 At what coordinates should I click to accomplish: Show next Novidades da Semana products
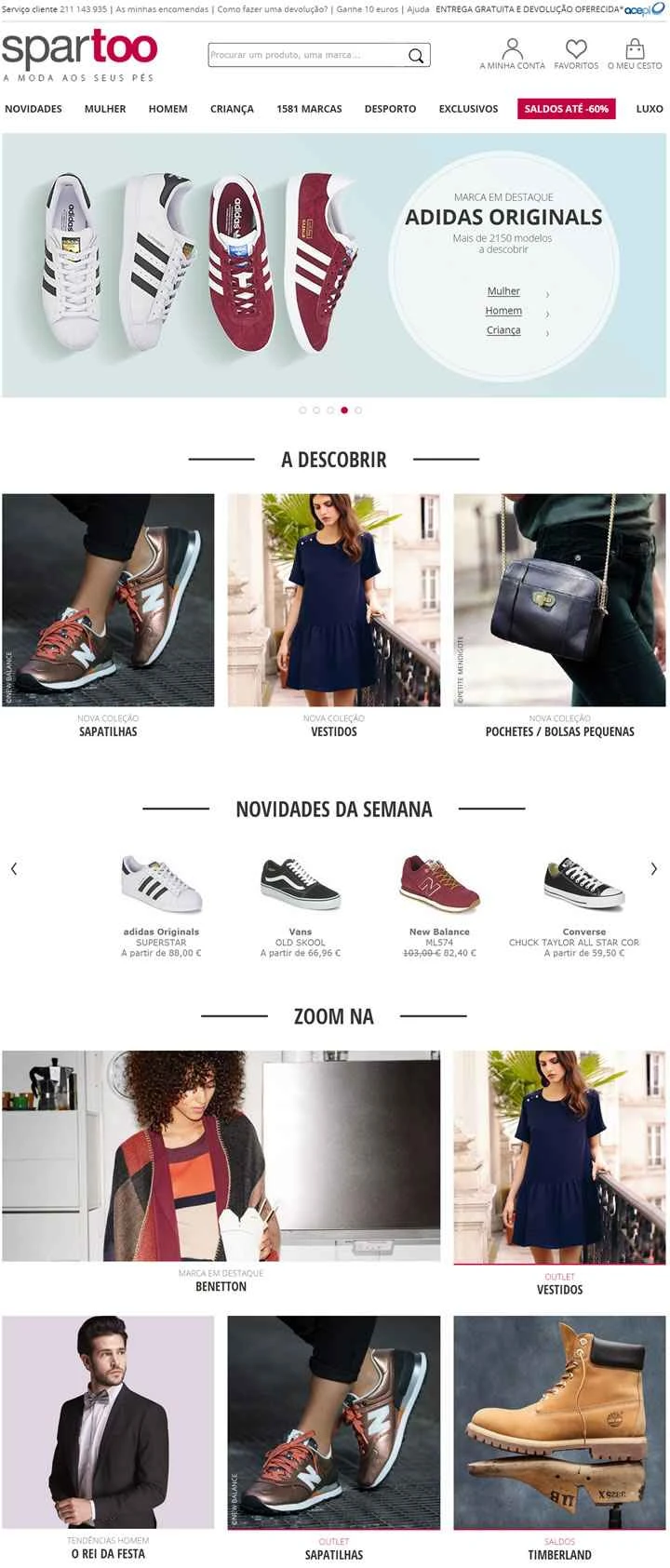click(654, 868)
